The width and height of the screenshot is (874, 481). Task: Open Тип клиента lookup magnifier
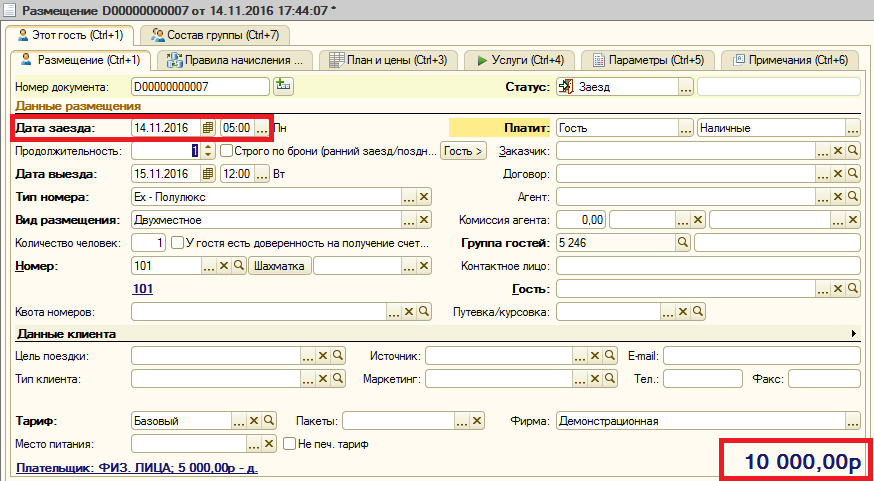[338, 378]
